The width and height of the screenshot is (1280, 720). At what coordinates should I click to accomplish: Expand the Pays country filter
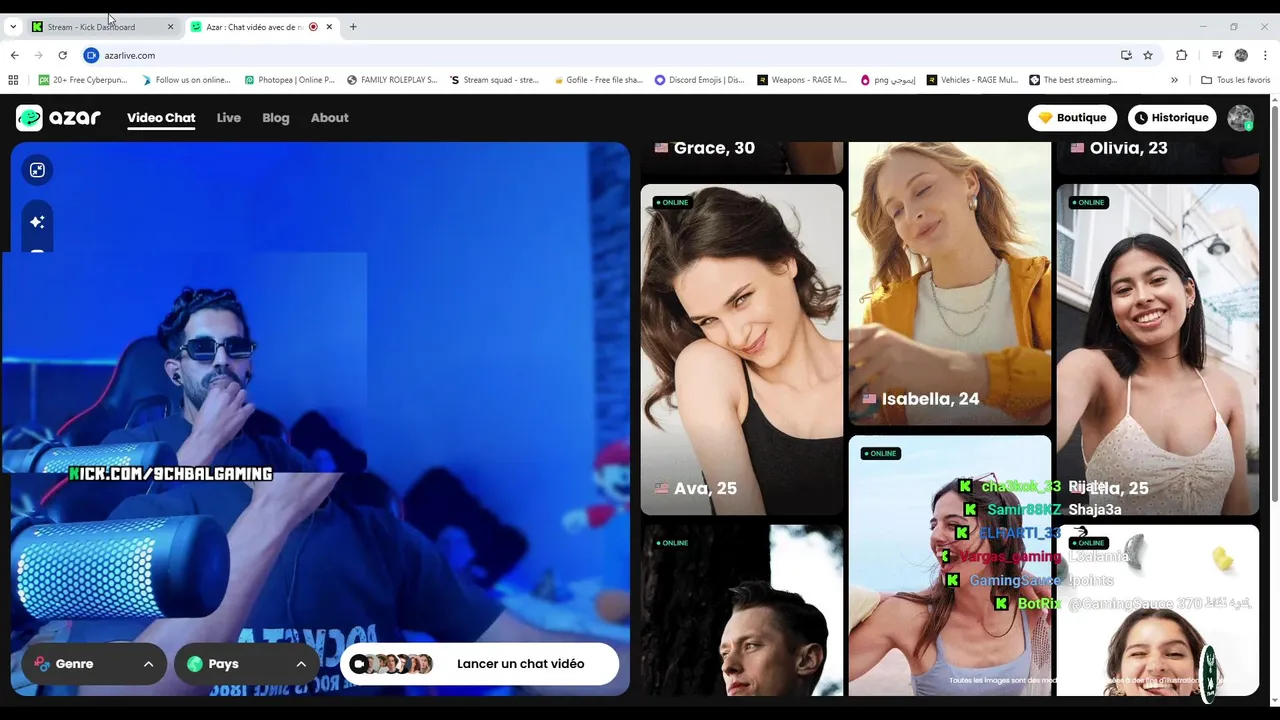(x=247, y=664)
